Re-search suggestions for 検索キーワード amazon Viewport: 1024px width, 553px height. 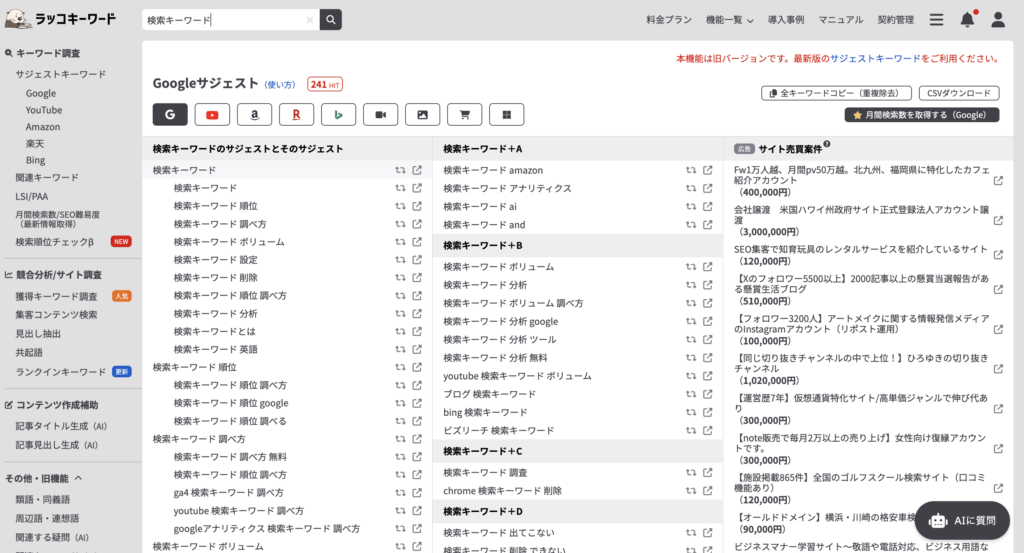[x=690, y=170]
